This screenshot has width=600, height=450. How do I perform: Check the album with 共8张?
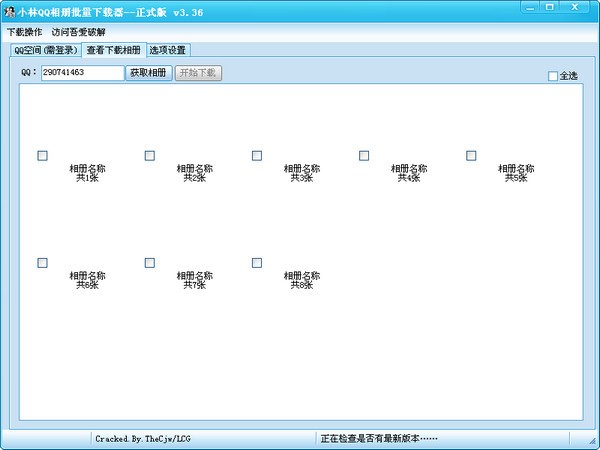point(257,263)
